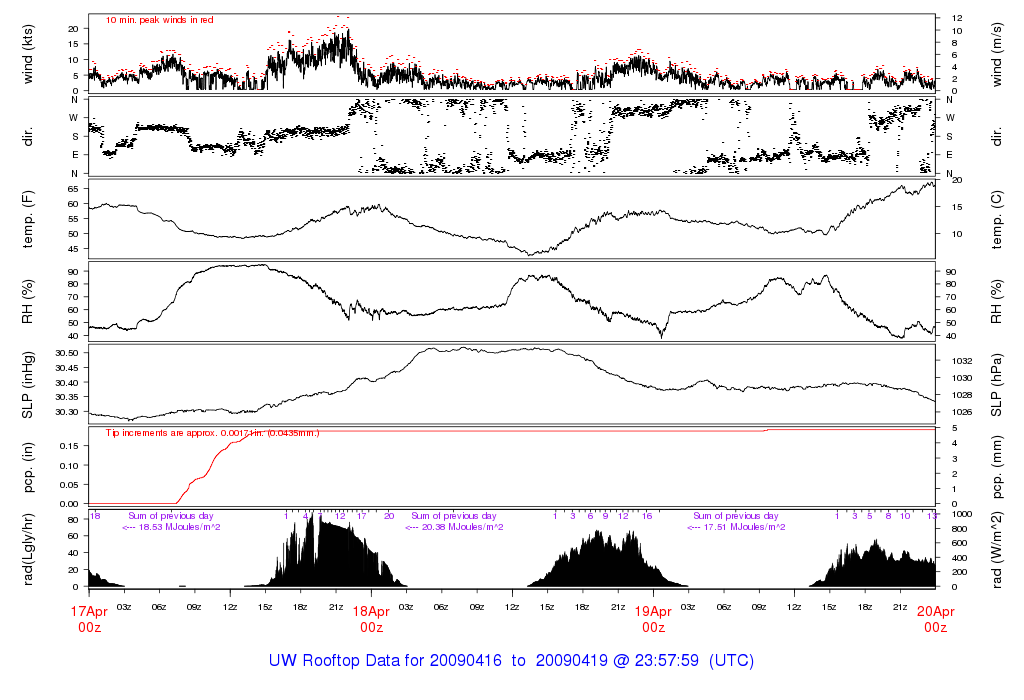
Task: Click the '0.15' tick on the precipitation axis
Action: coord(69,446)
